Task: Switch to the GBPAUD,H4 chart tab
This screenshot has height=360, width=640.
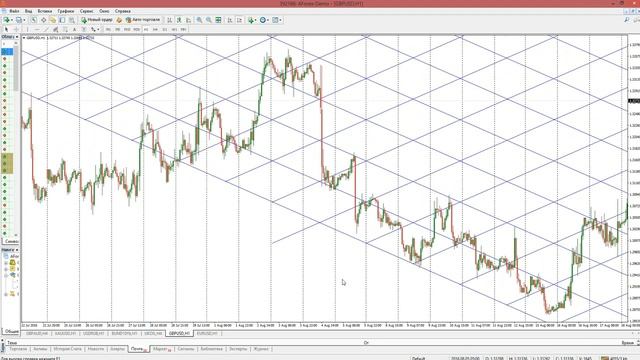Action: tap(37, 333)
